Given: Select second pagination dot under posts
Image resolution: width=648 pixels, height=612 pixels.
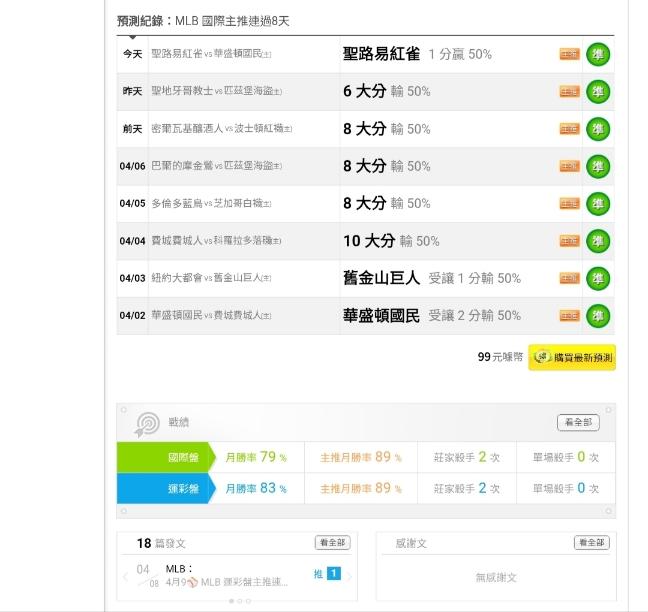Looking at the screenshot, I should coord(240,601).
